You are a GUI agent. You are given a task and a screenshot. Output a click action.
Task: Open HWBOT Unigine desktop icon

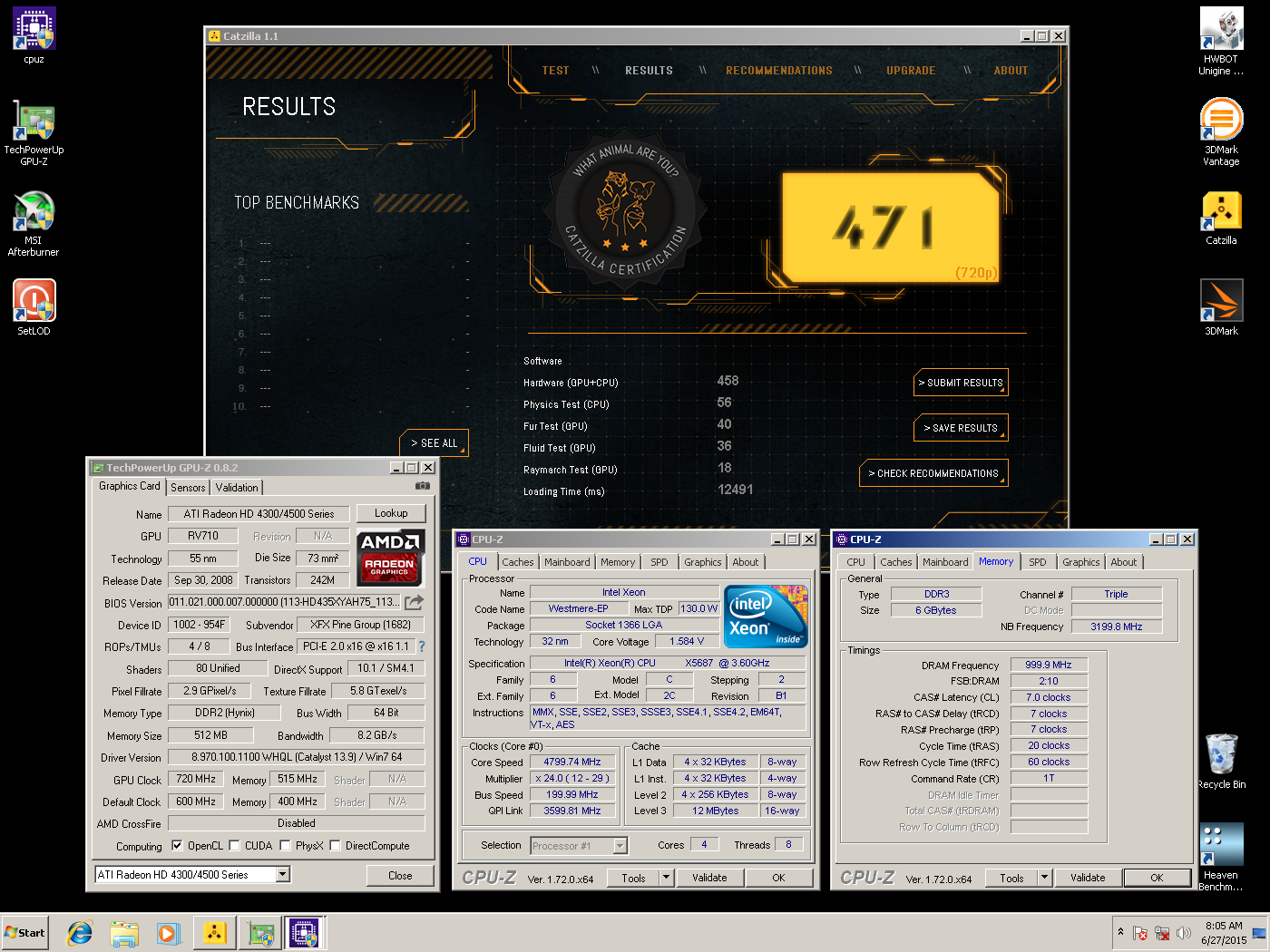click(1221, 41)
